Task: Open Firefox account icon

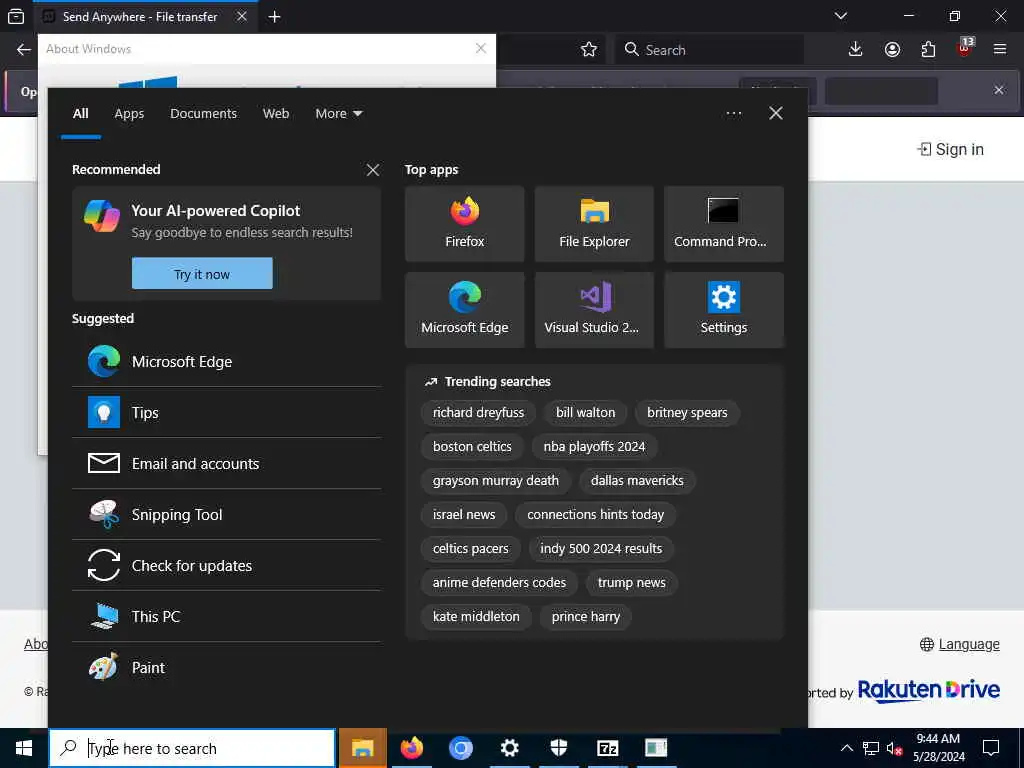Action: [x=892, y=50]
